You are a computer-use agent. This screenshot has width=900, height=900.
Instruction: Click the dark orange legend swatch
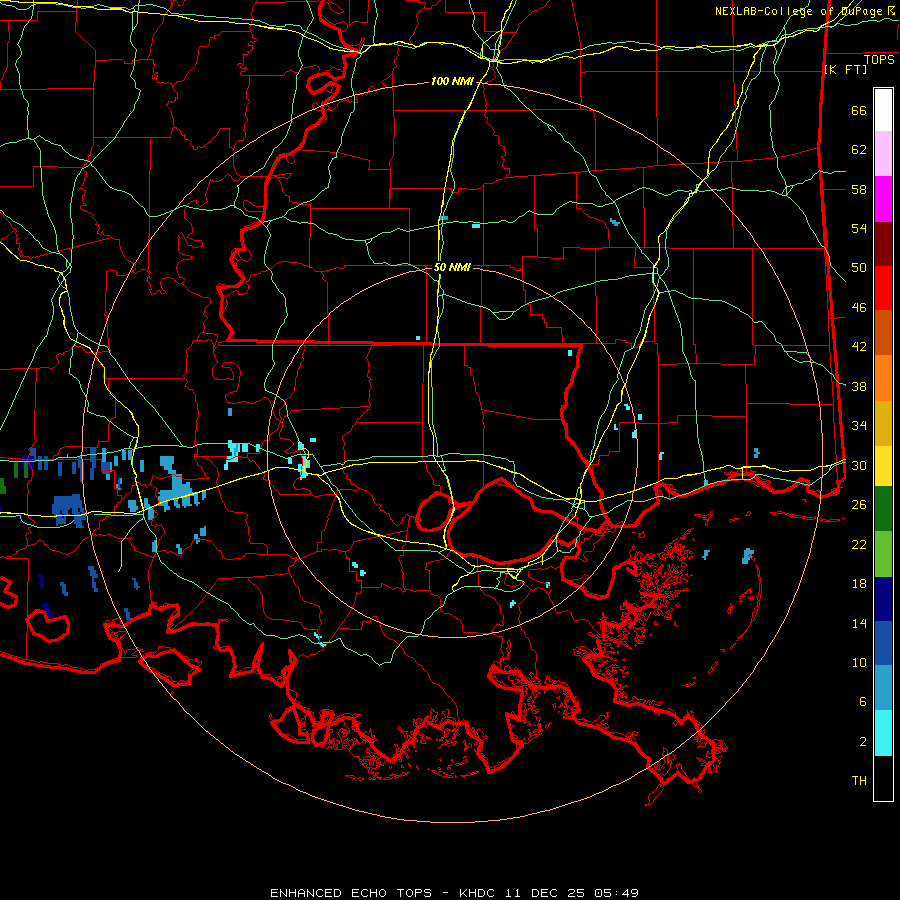(883, 333)
